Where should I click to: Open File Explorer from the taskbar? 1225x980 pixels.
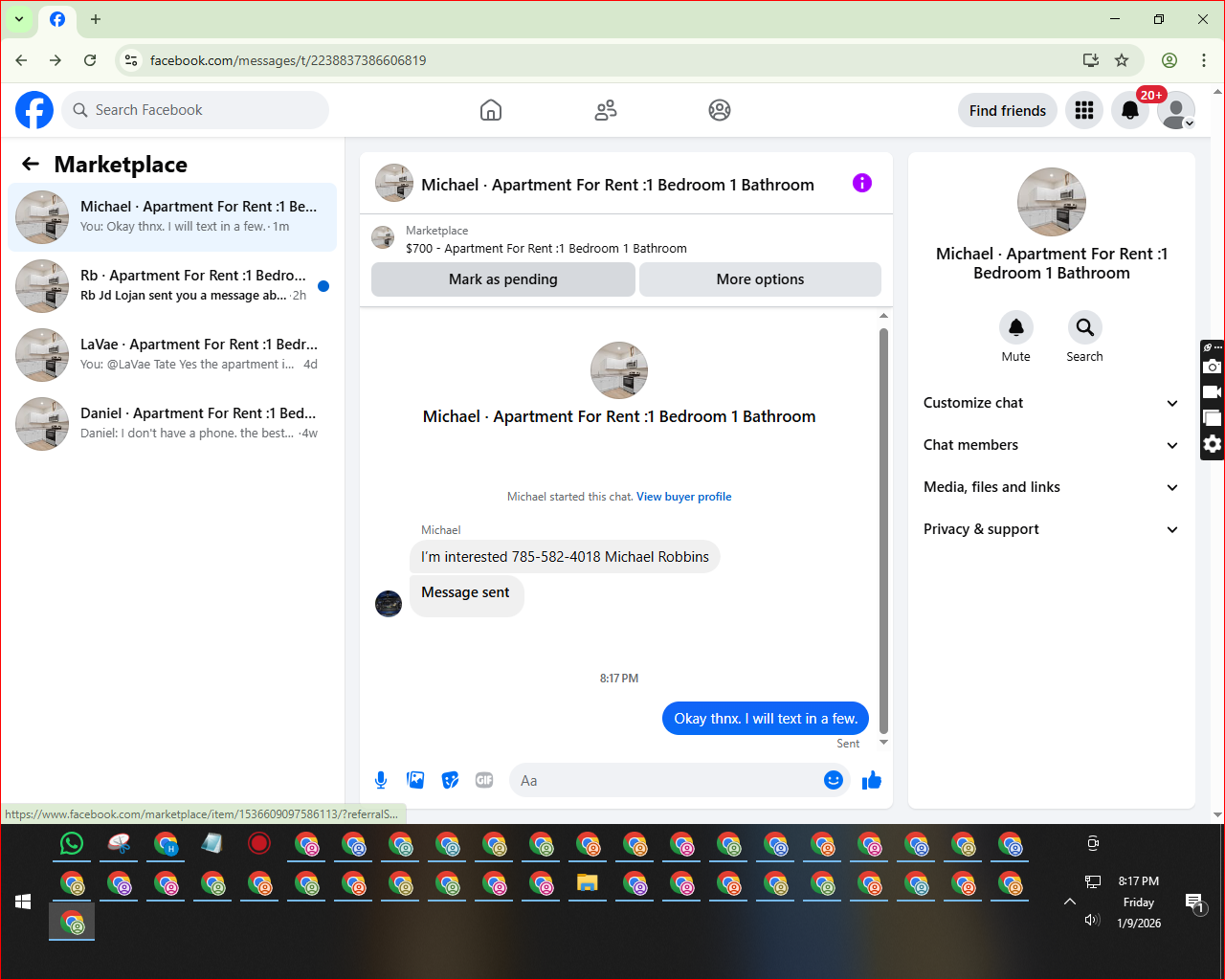pos(588,882)
